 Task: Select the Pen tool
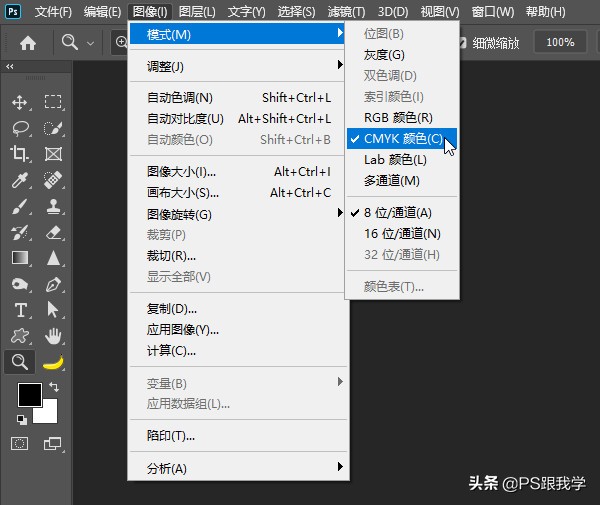(x=53, y=284)
